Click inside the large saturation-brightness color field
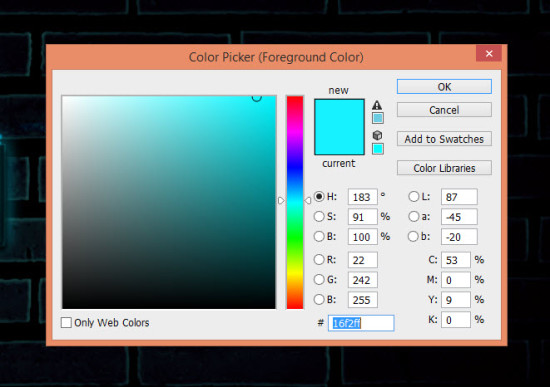Viewport: 550px width, 387px height. coord(169,202)
